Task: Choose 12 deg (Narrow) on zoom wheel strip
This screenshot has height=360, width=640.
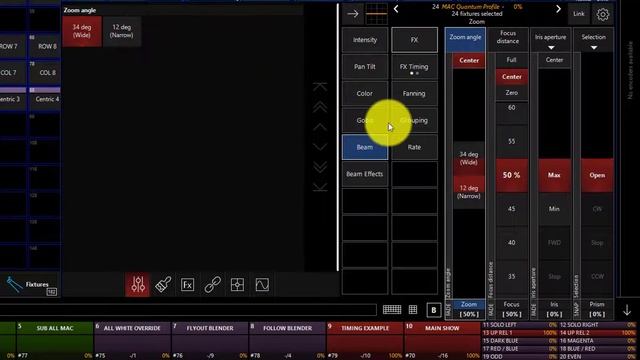Action: [x=469, y=192]
